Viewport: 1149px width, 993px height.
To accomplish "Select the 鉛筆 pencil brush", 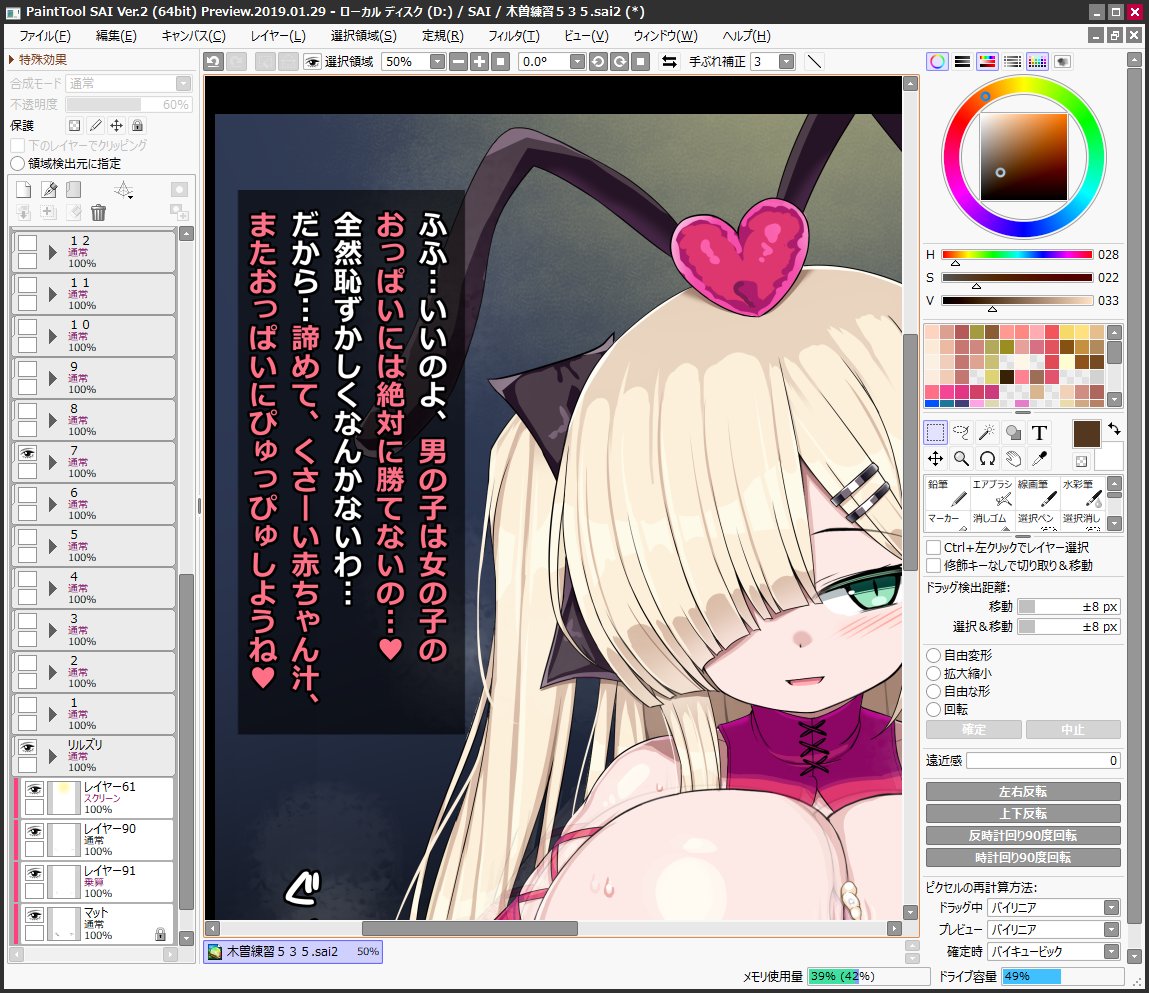I will 947,492.
